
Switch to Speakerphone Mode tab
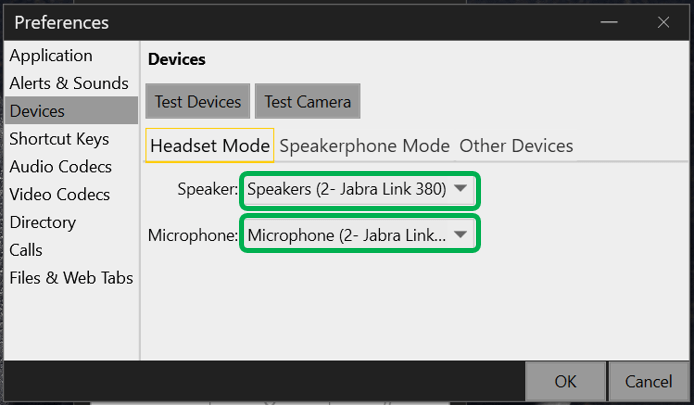click(x=364, y=145)
